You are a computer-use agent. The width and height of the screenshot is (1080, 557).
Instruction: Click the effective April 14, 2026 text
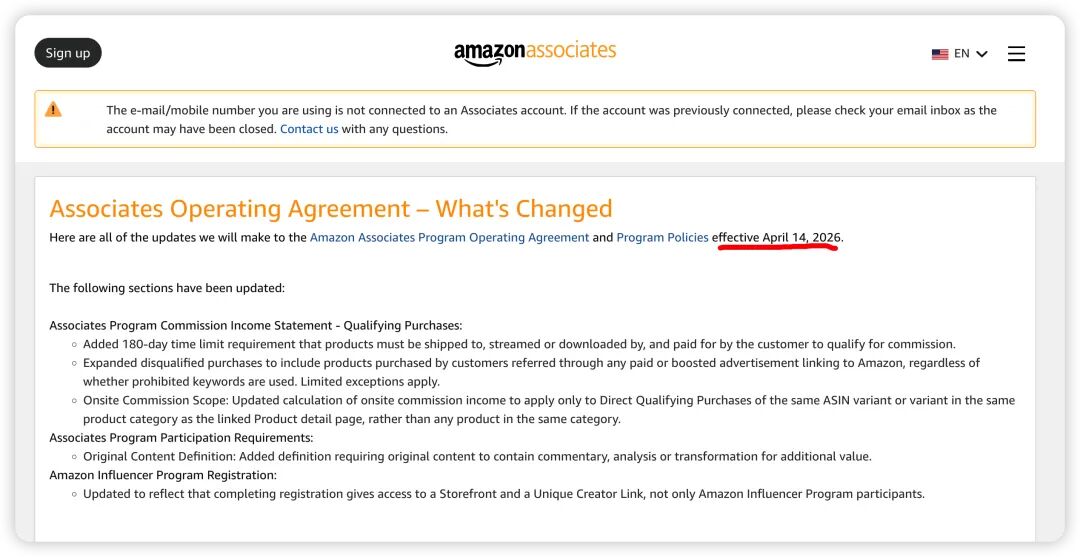[776, 238]
